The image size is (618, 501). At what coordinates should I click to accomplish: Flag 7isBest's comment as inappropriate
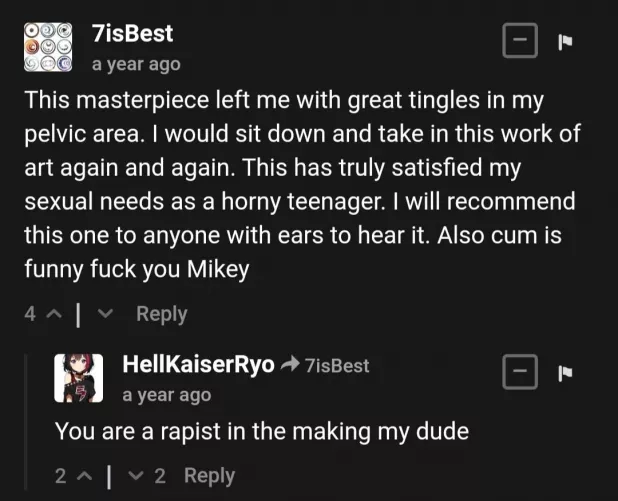pyautogui.click(x=563, y=42)
